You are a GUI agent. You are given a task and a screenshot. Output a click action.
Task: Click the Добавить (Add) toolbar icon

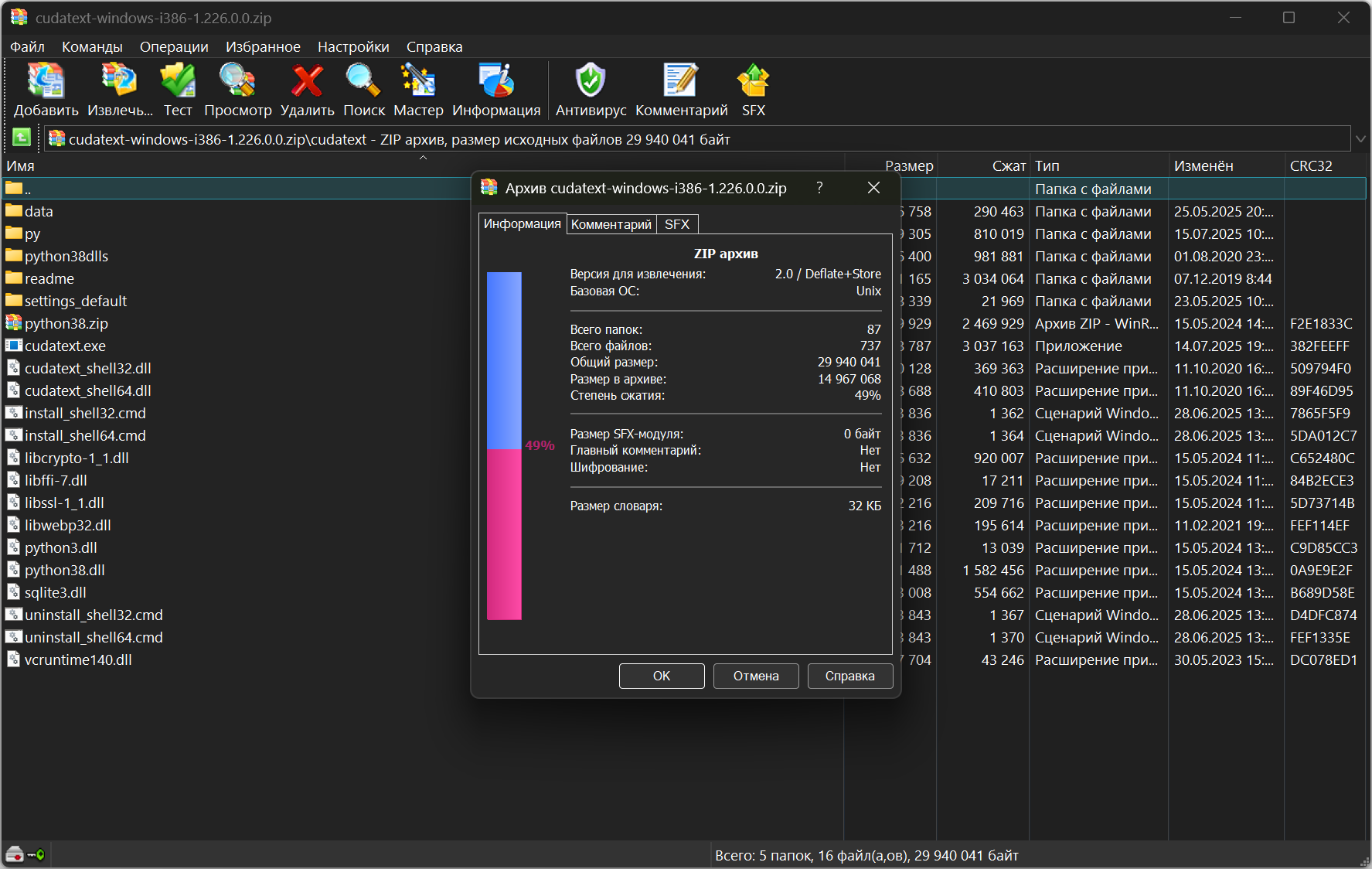(46, 80)
